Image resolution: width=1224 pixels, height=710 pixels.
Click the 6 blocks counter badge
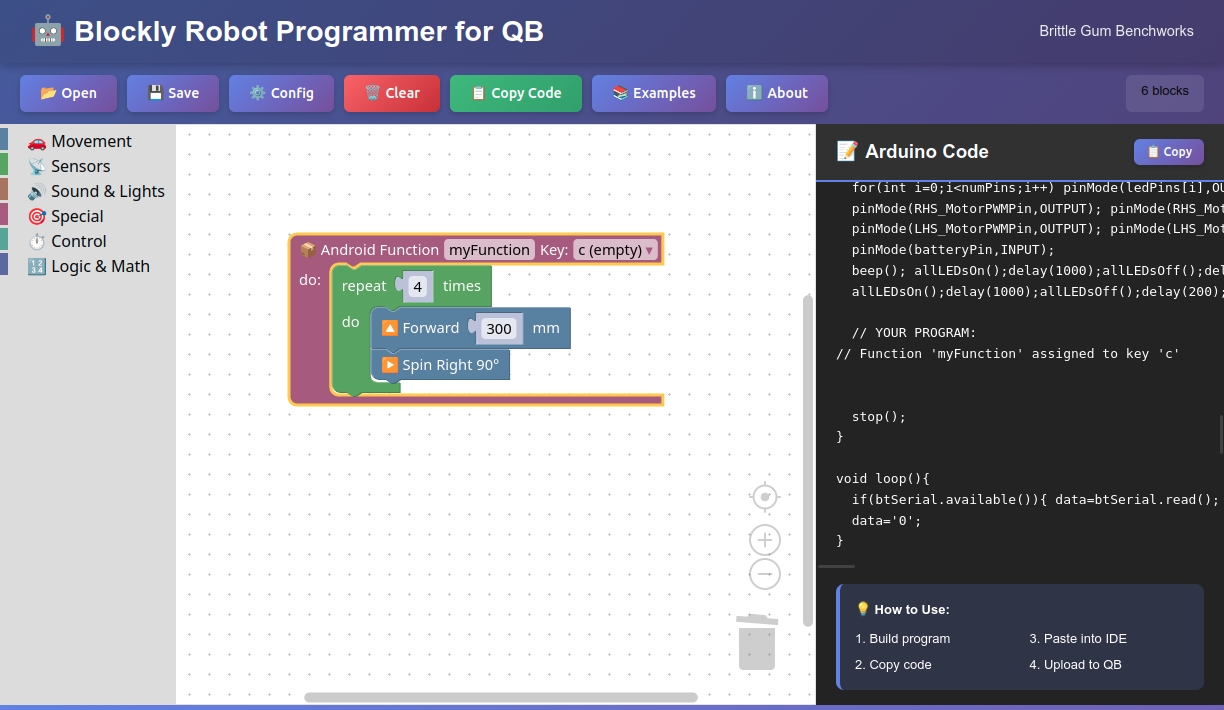(1165, 92)
